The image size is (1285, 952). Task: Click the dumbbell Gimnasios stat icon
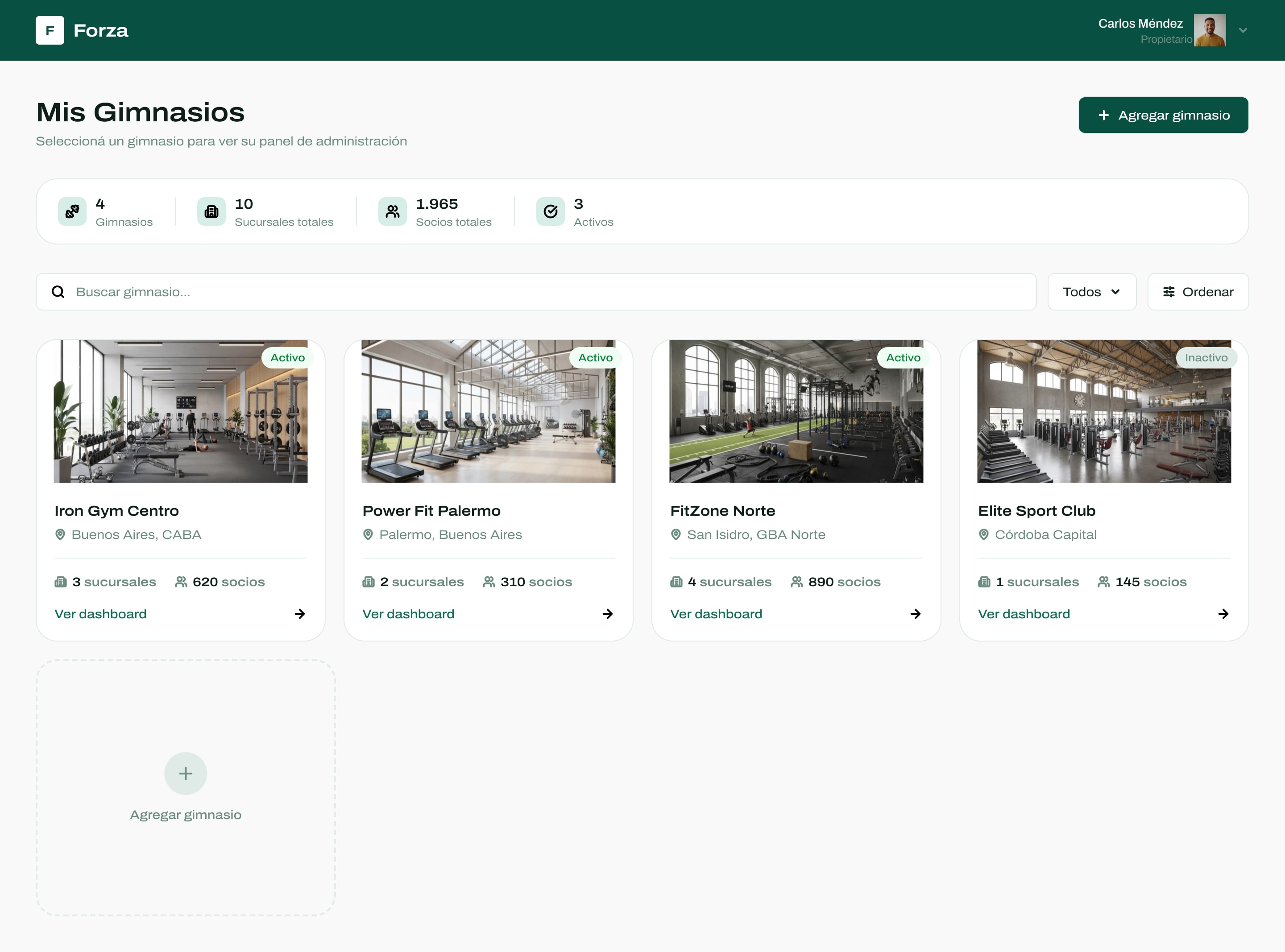tap(72, 211)
